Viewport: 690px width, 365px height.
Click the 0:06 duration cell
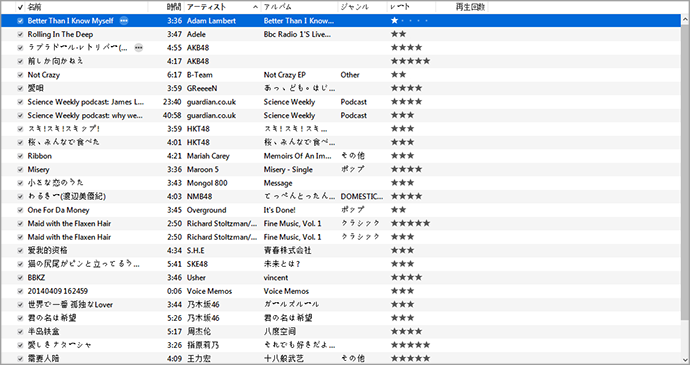[x=174, y=291]
